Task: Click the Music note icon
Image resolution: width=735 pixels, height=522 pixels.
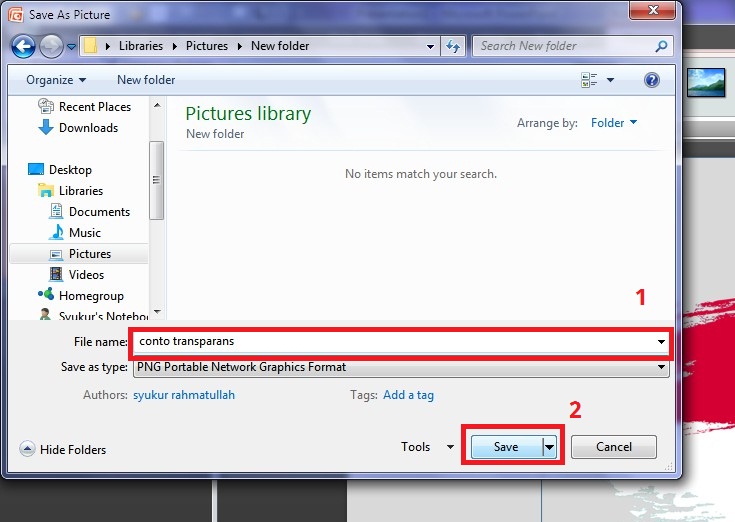Action: (57, 232)
